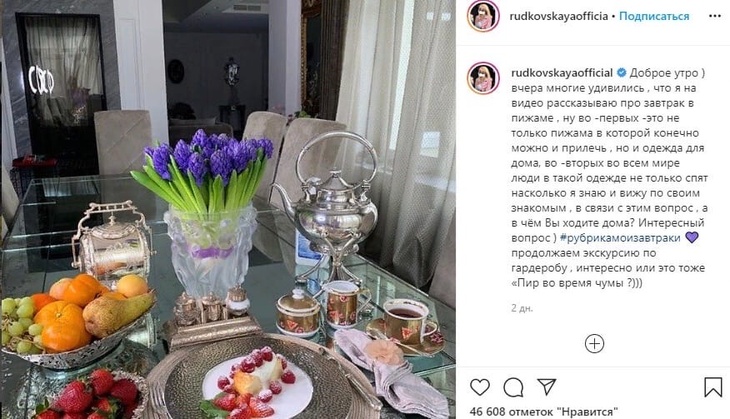Viewport: 730px width, 419px height.
Task: Click the 2 дн. post timestamp
Action: point(522,308)
